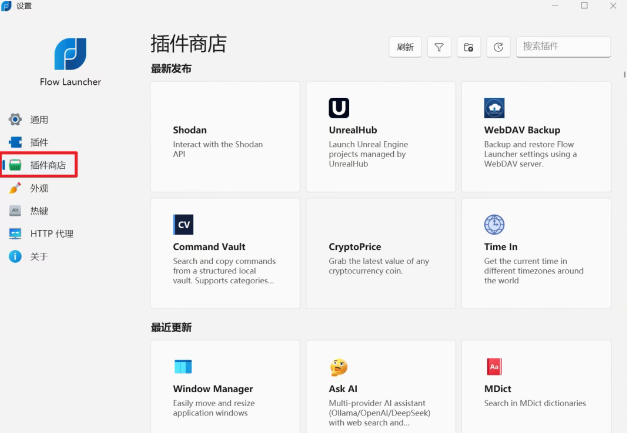
Task: Click the Command Vault title text
Action: tap(209, 247)
